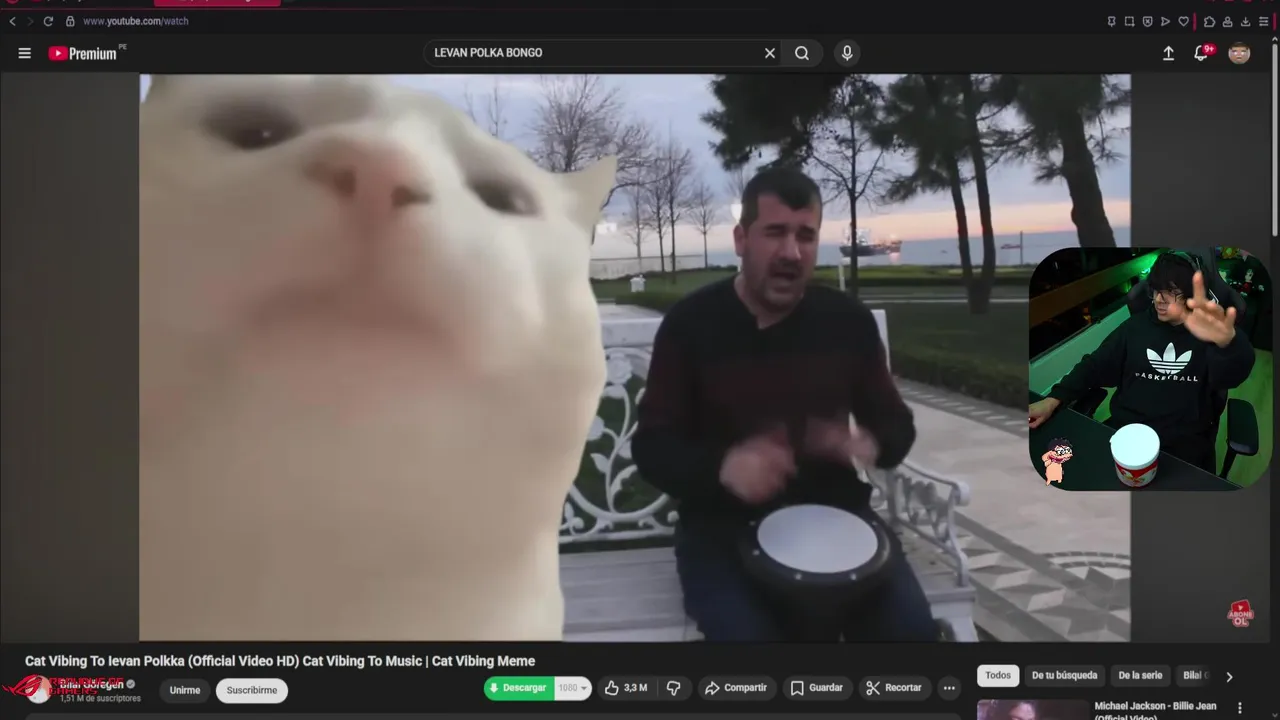
Task: Like the video with thumbs up
Action: [626, 688]
